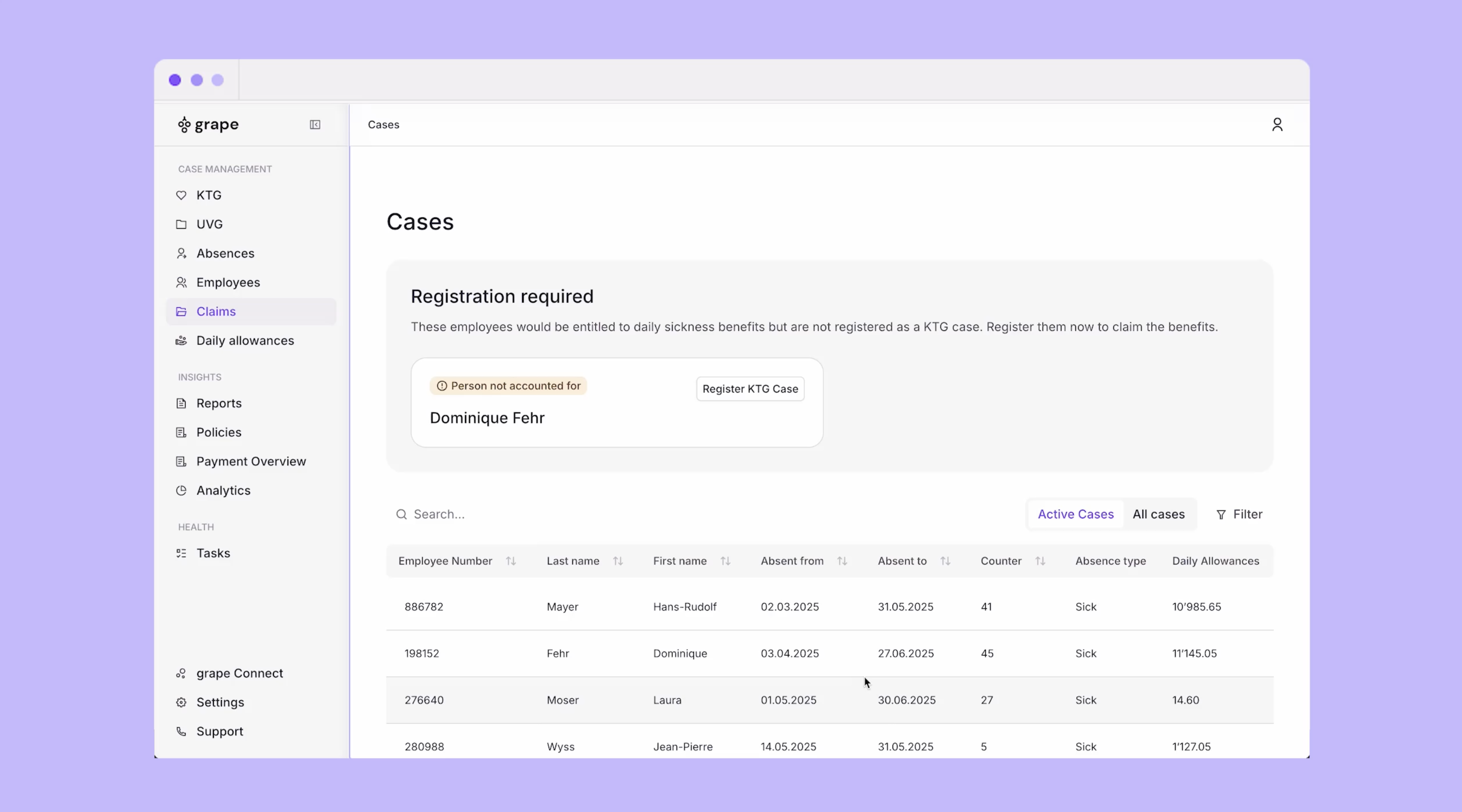Screen dimensions: 1462x812
Task: Click first name Laura cell
Action: coord(667,700)
